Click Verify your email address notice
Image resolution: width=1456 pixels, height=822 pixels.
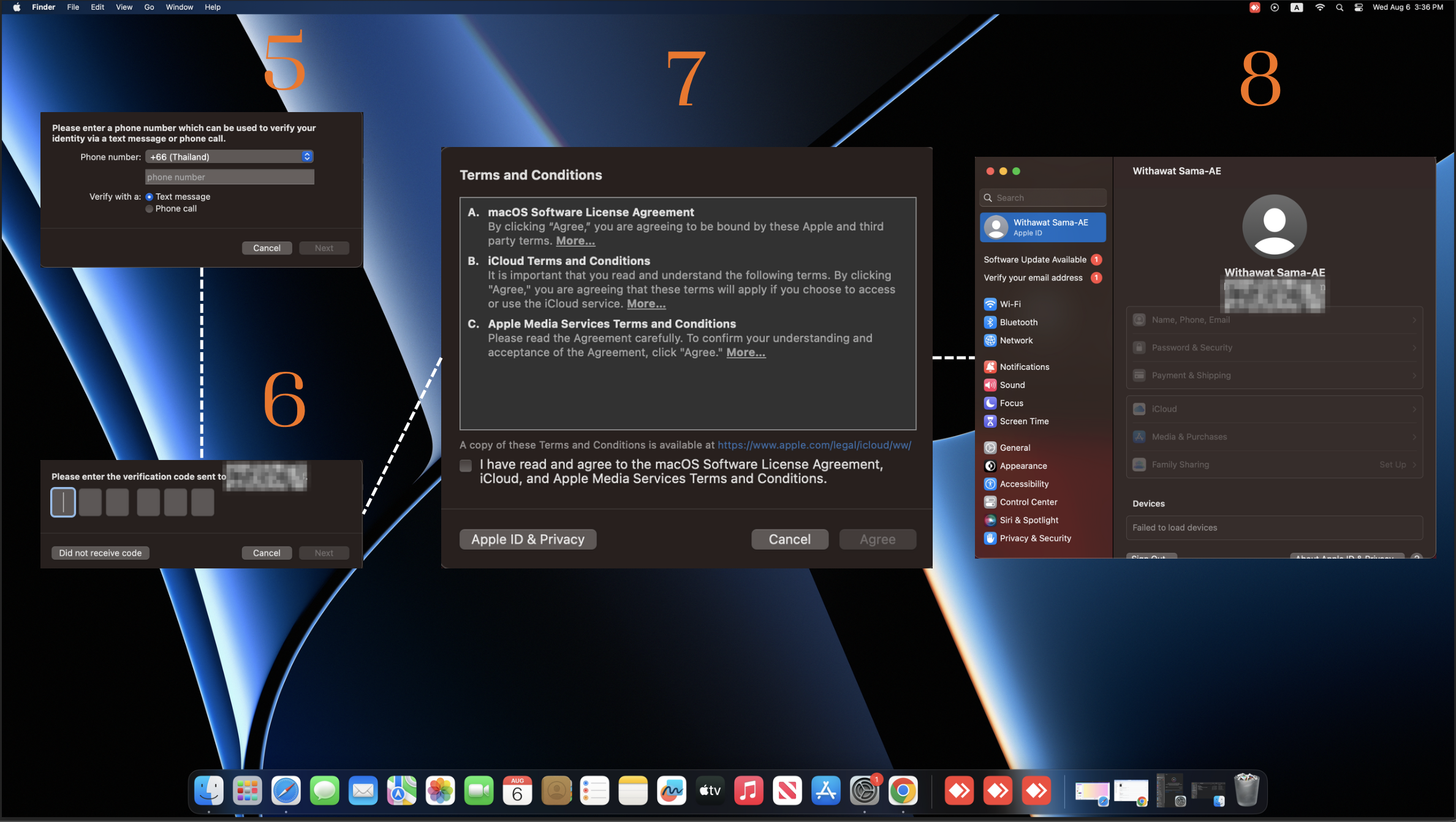pyautogui.click(x=1044, y=278)
